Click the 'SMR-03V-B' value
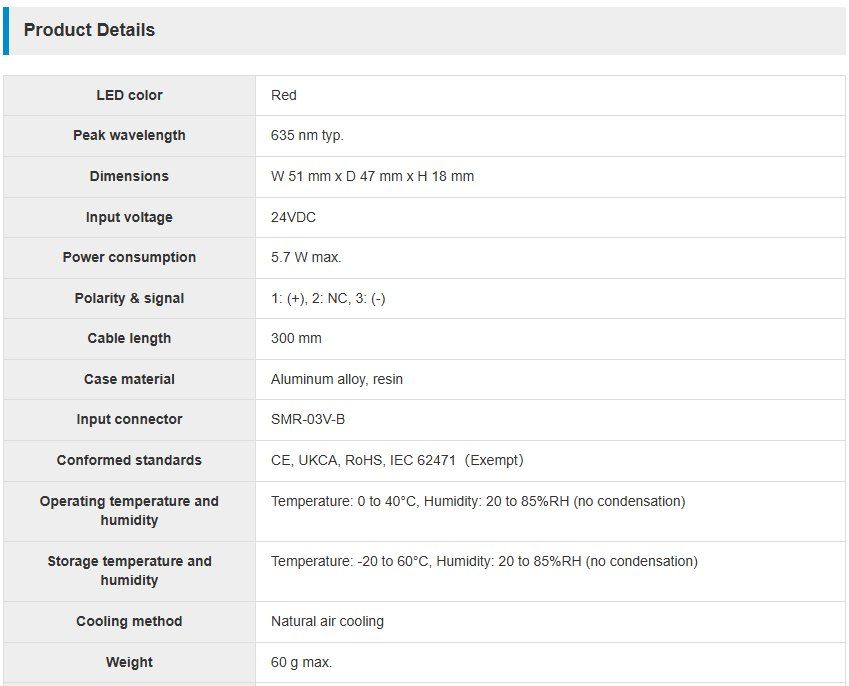The width and height of the screenshot is (849, 686). pyautogui.click(x=308, y=420)
